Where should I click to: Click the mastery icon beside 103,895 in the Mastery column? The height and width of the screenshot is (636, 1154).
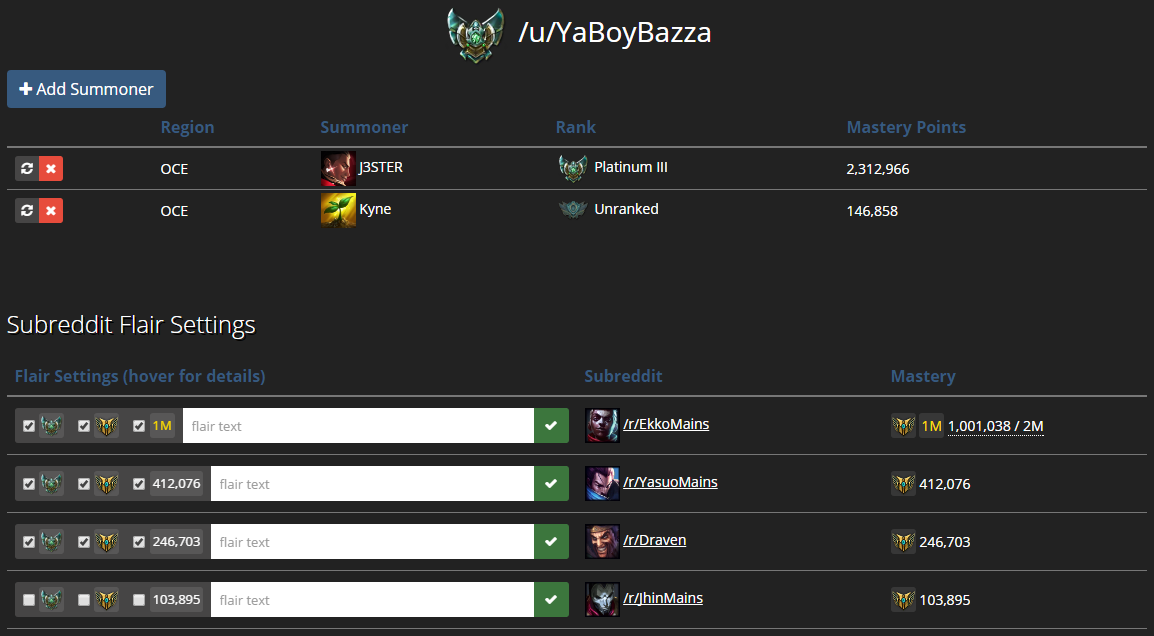click(x=903, y=600)
